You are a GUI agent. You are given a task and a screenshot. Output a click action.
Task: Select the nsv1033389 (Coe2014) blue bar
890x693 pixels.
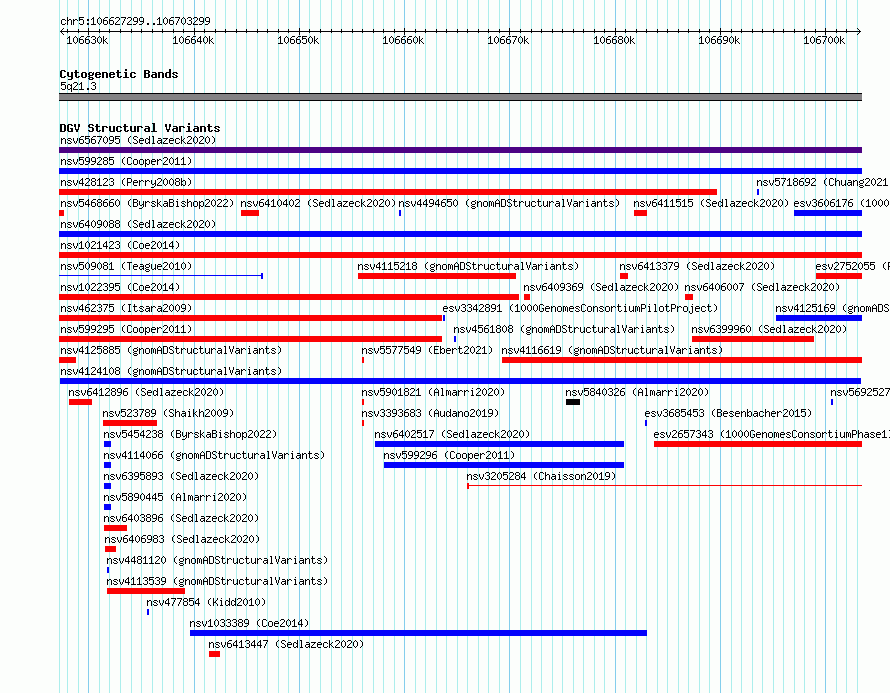(418, 633)
